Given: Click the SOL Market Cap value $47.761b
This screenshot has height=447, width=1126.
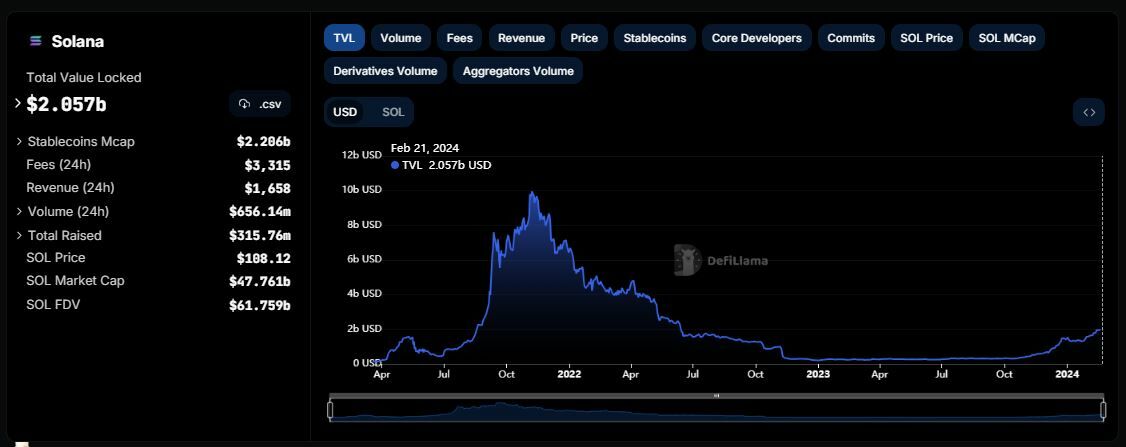Looking at the screenshot, I should (x=260, y=281).
